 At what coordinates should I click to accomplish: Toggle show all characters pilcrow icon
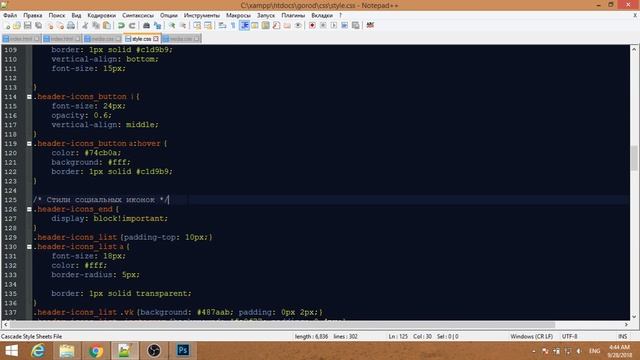(233, 25)
